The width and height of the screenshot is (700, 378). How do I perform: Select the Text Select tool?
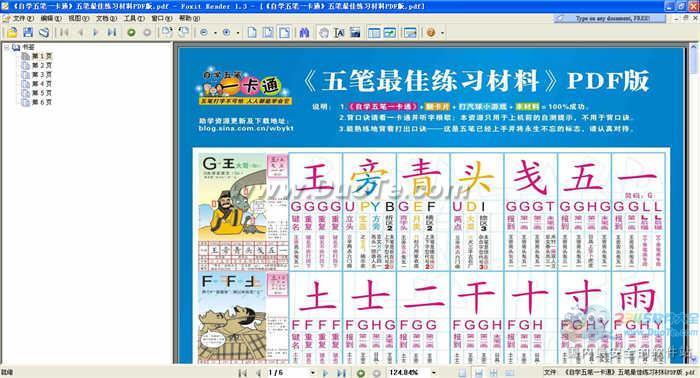(339, 32)
